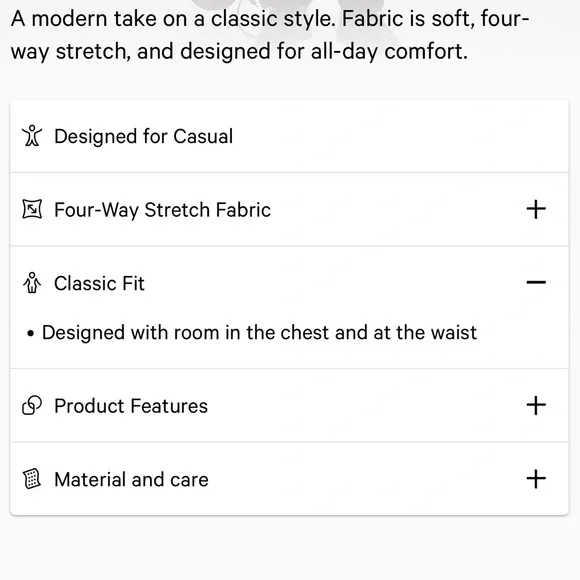
Task: Click the Designed for Casual label text
Action: 144,136
